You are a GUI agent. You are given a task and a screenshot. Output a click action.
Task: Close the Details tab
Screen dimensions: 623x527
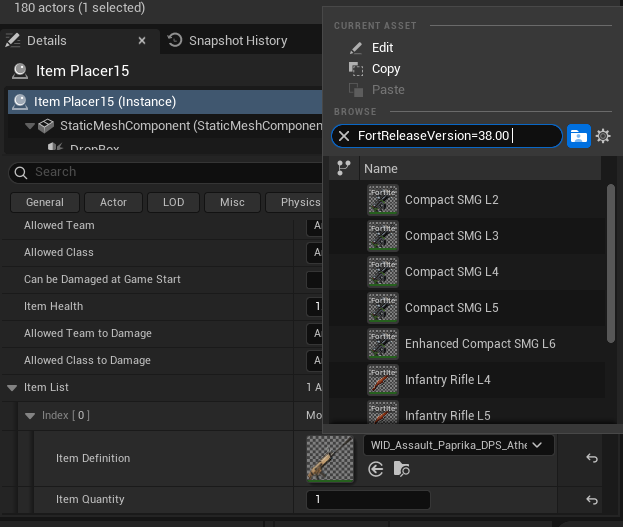click(x=142, y=41)
